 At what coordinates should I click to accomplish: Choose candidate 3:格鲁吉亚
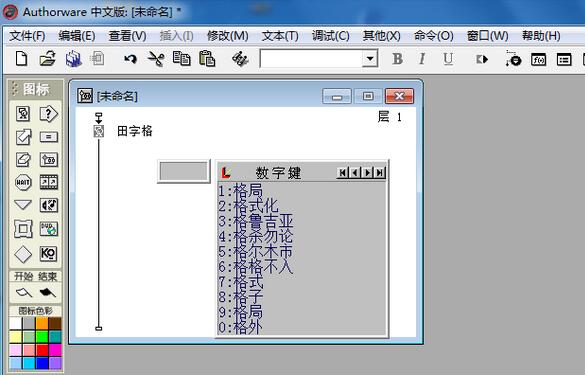(256, 221)
